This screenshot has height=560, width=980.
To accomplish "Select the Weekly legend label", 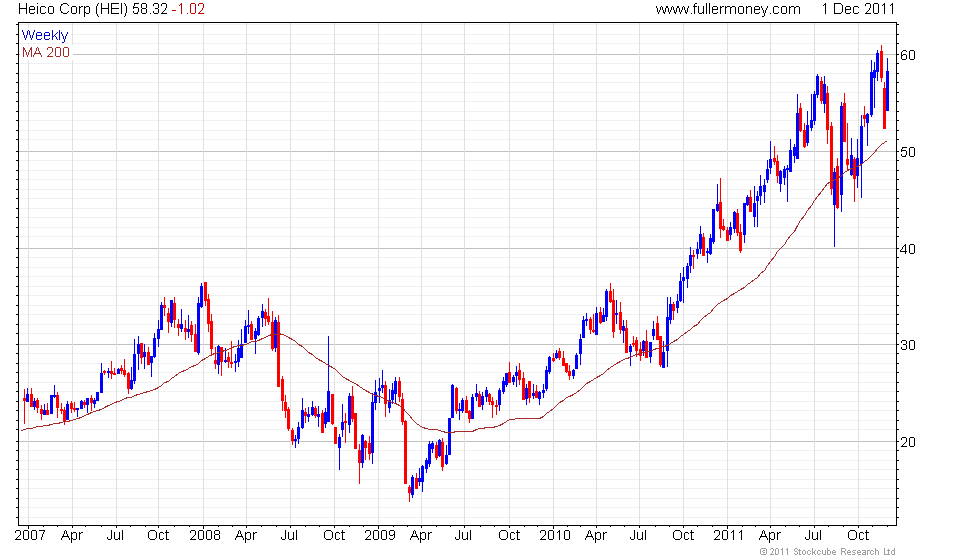I will pyautogui.click(x=44, y=36).
